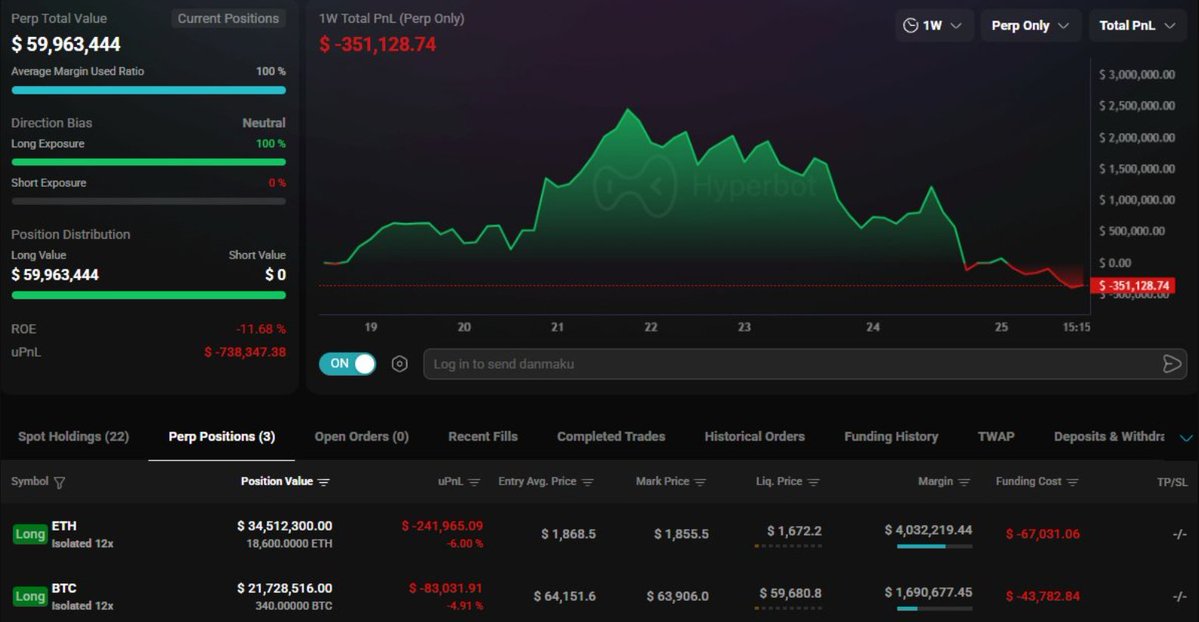This screenshot has width=1199, height=622.
Task: Click the send danmaku arrow icon
Action: (x=1171, y=364)
